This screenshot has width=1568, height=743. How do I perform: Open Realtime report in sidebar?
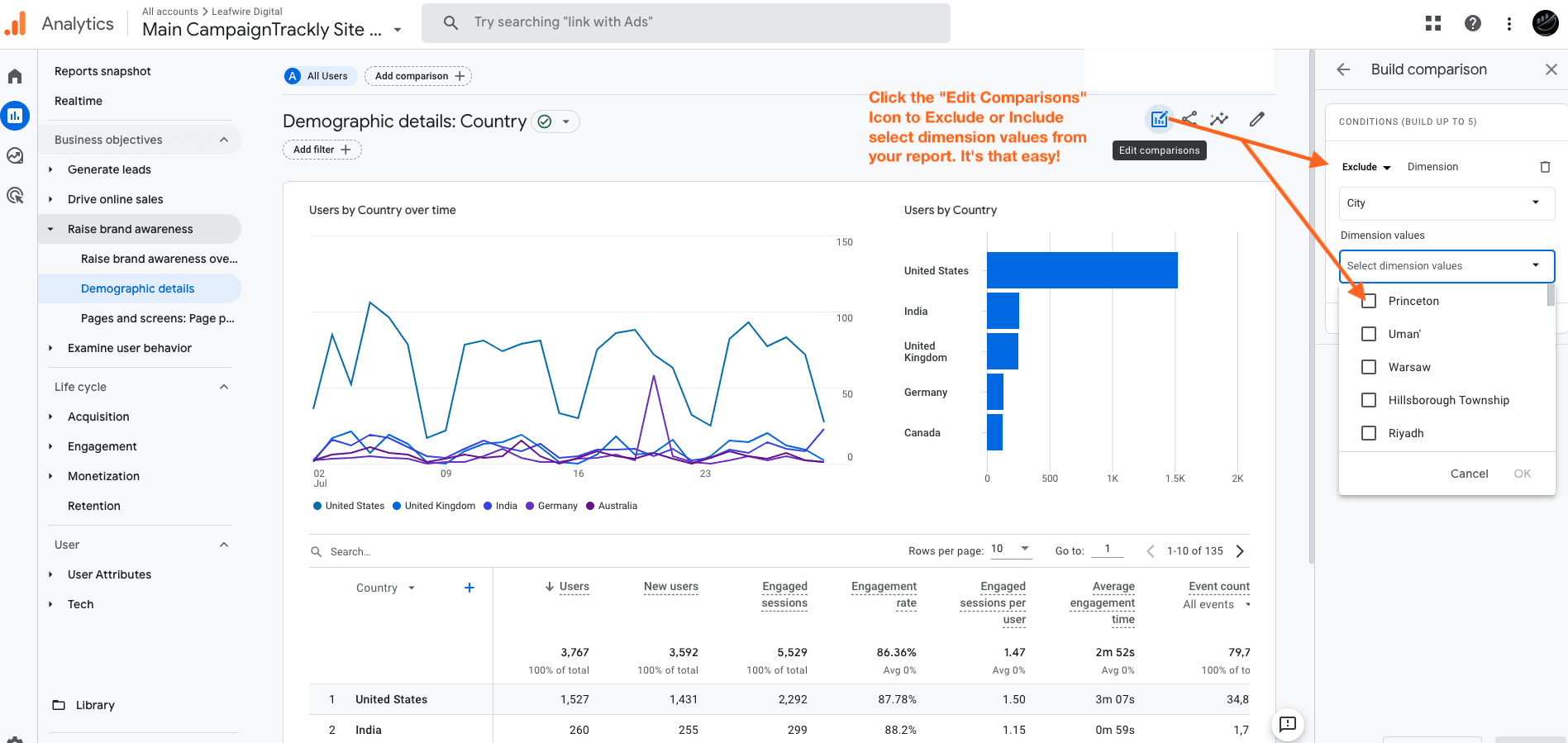point(79,101)
